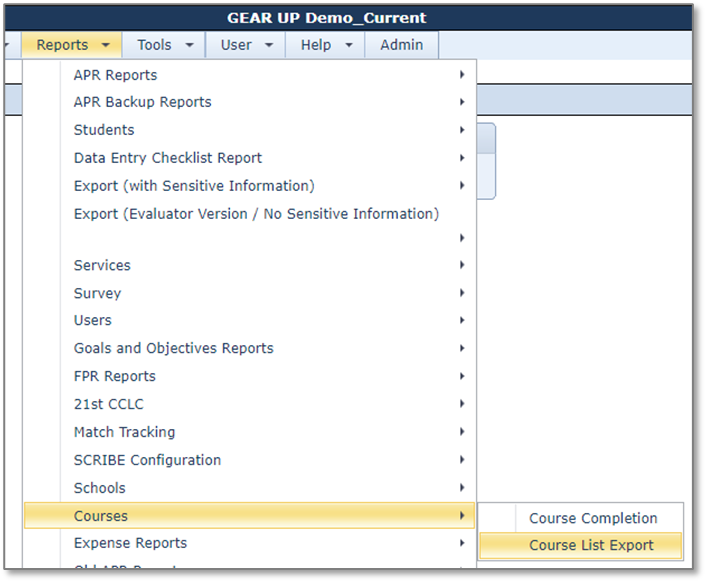This screenshot has height=582, width=707.
Task: Open the Tools menu
Action: coord(164,45)
